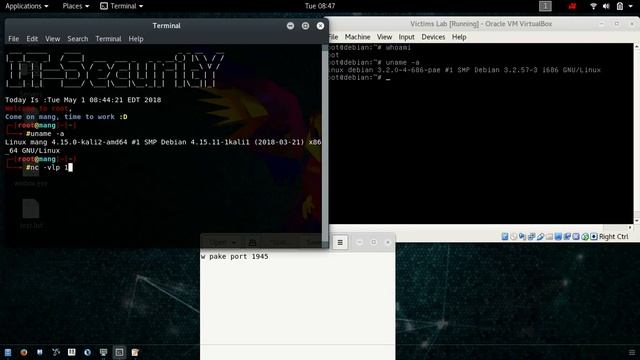Click the VirtualBox CPU/virtualization features icon

click(576, 237)
